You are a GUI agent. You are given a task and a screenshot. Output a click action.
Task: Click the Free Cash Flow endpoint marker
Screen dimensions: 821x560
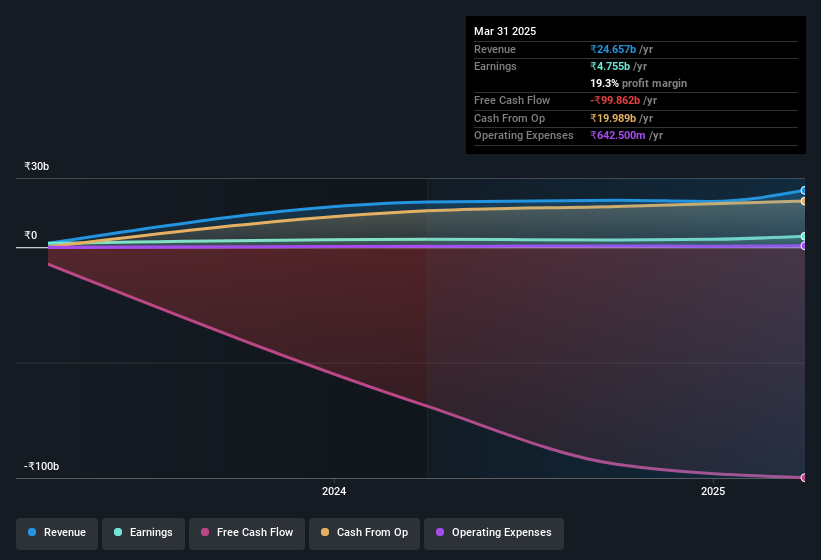[x=804, y=477]
